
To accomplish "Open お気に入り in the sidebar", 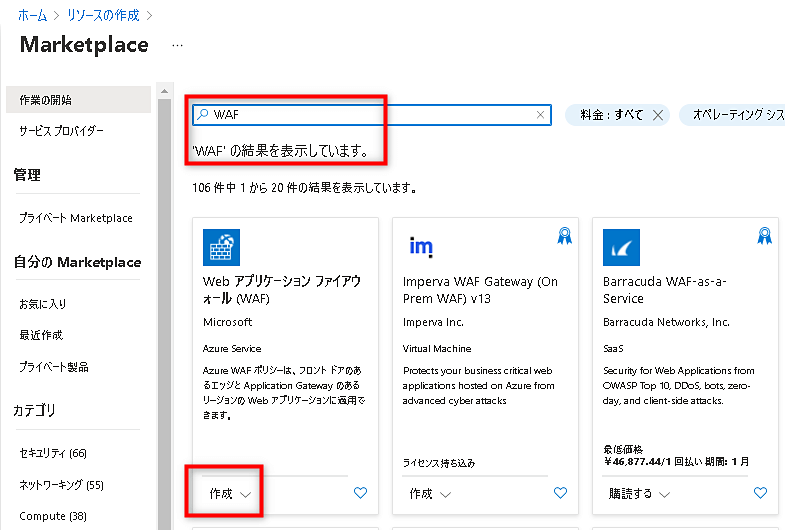I will pos(43,304).
